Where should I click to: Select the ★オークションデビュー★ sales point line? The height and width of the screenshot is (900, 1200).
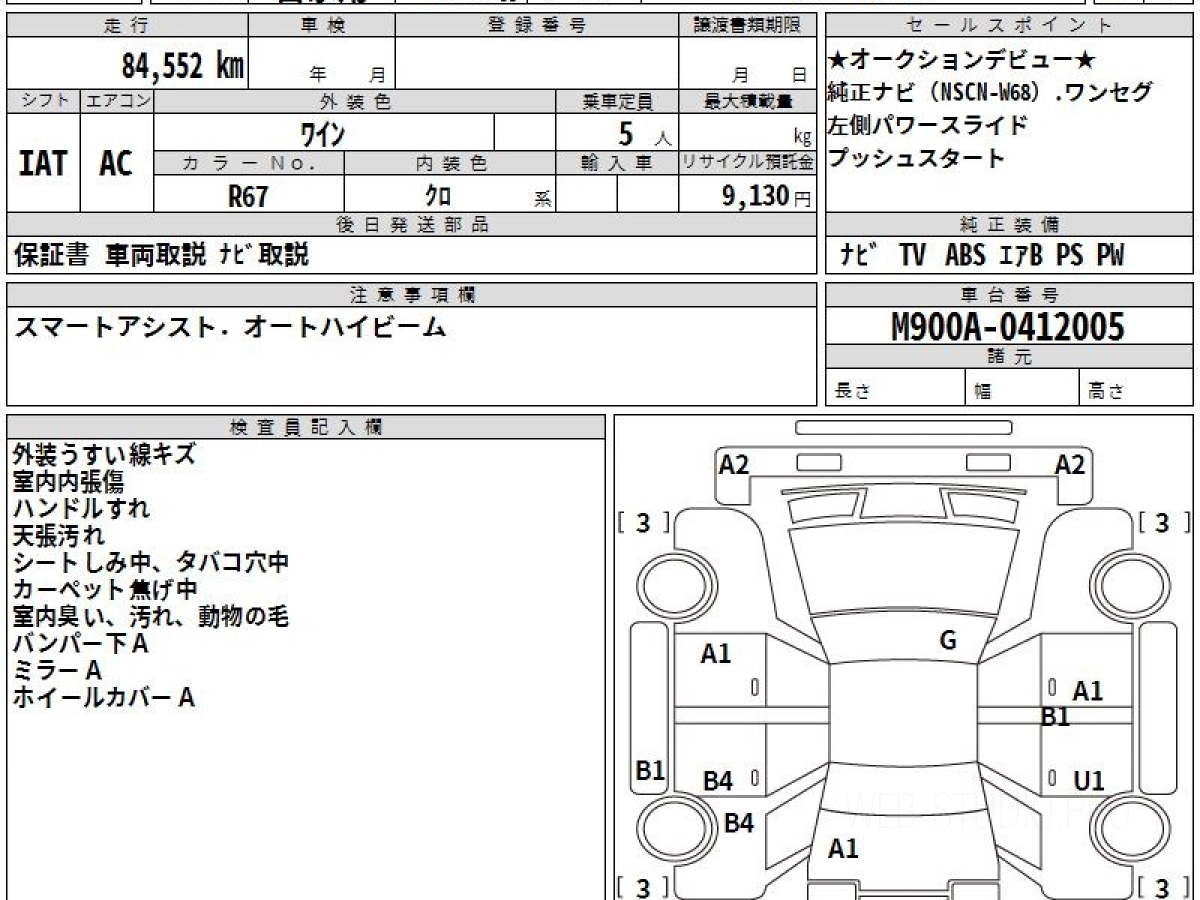pyautogui.click(x=964, y=61)
